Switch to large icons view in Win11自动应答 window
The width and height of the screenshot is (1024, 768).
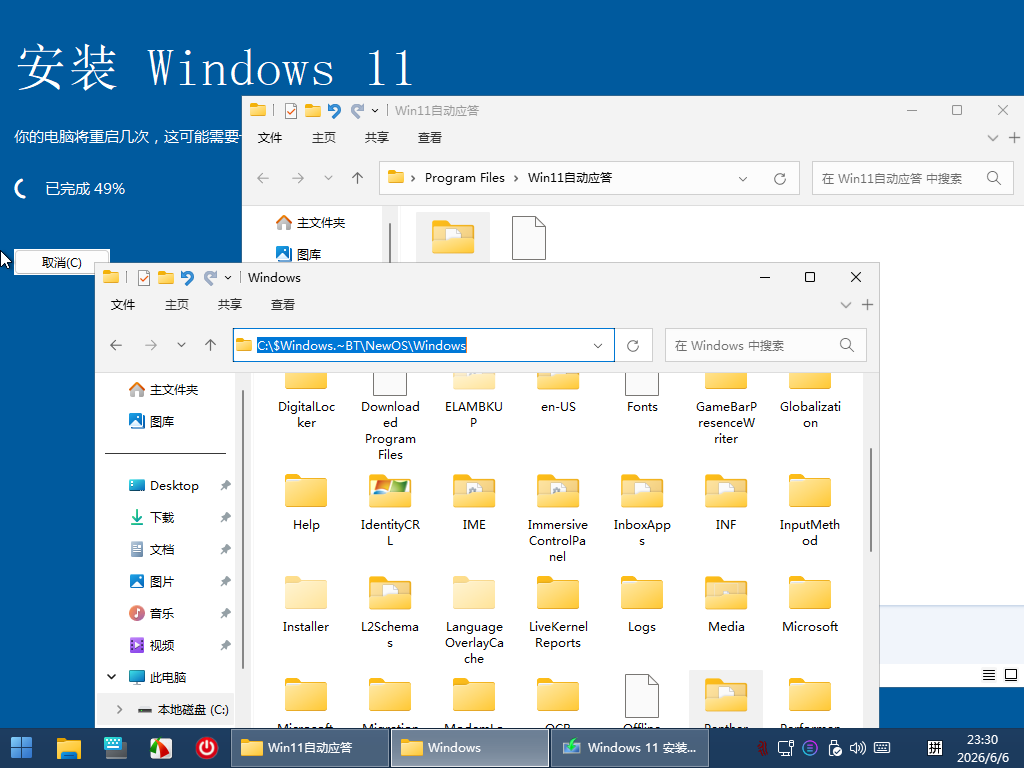click(x=1011, y=675)
